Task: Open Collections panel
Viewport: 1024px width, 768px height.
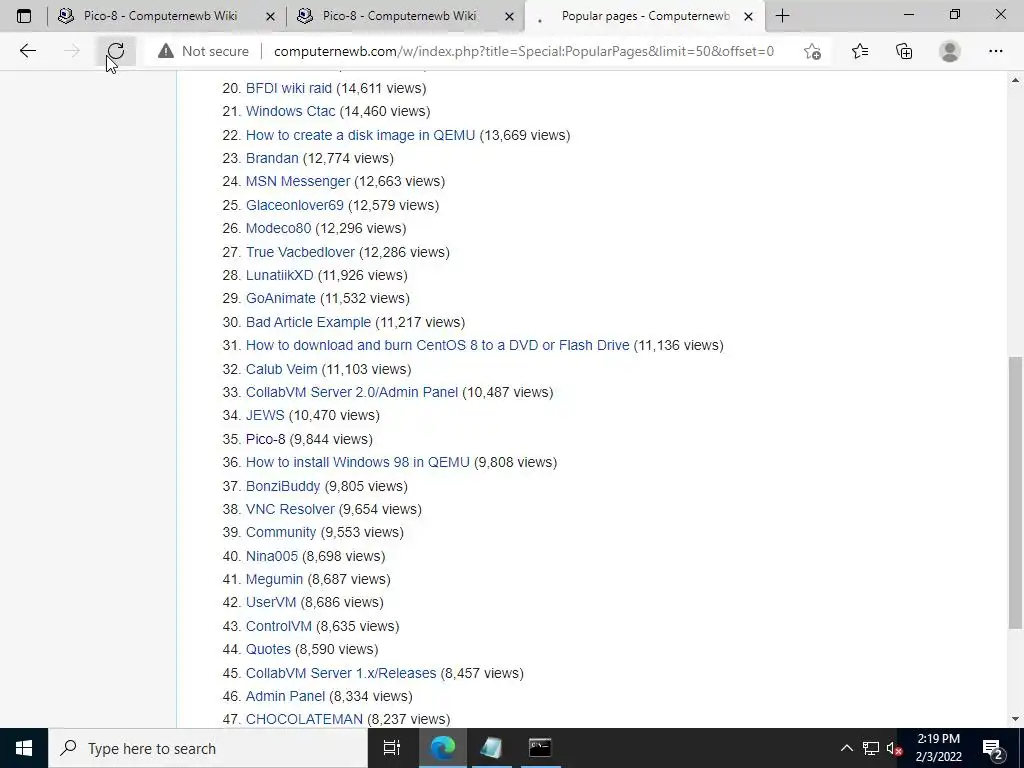Action: (904, 51)
